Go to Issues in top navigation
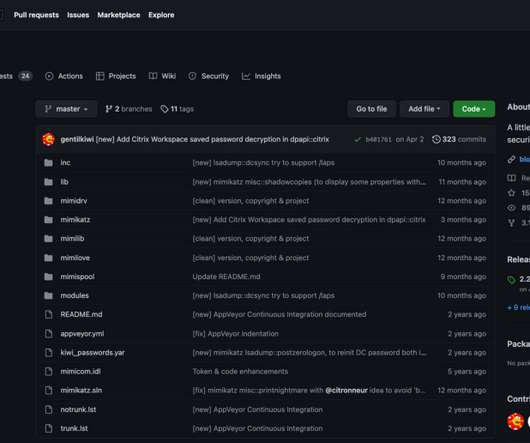The height and width of the screenshot is (443, 530). click(x=78, y=15)
